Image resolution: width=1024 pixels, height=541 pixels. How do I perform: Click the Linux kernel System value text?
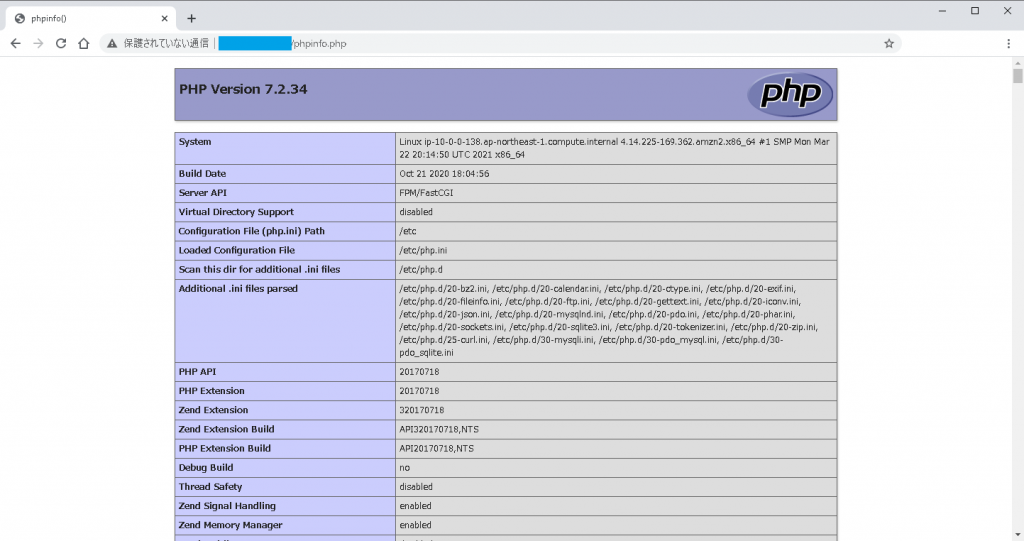pos(615,148)
